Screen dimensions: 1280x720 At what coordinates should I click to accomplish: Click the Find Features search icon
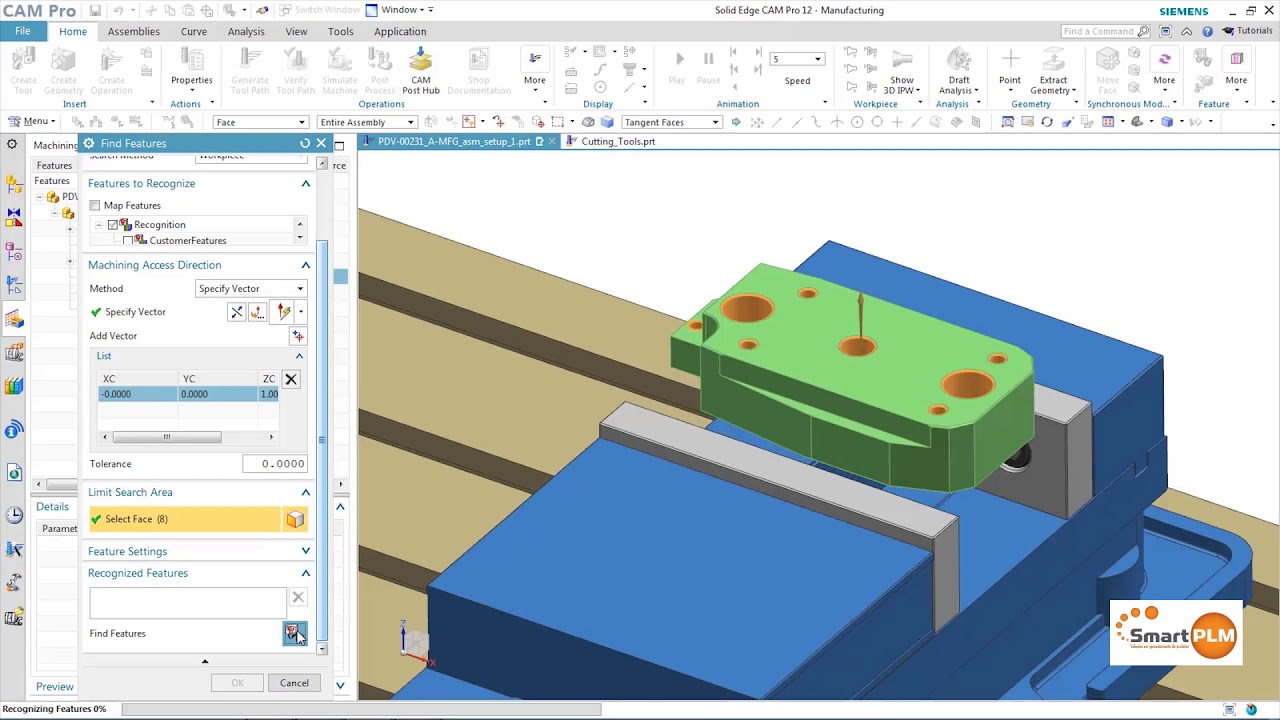click(x=294, y=633)
